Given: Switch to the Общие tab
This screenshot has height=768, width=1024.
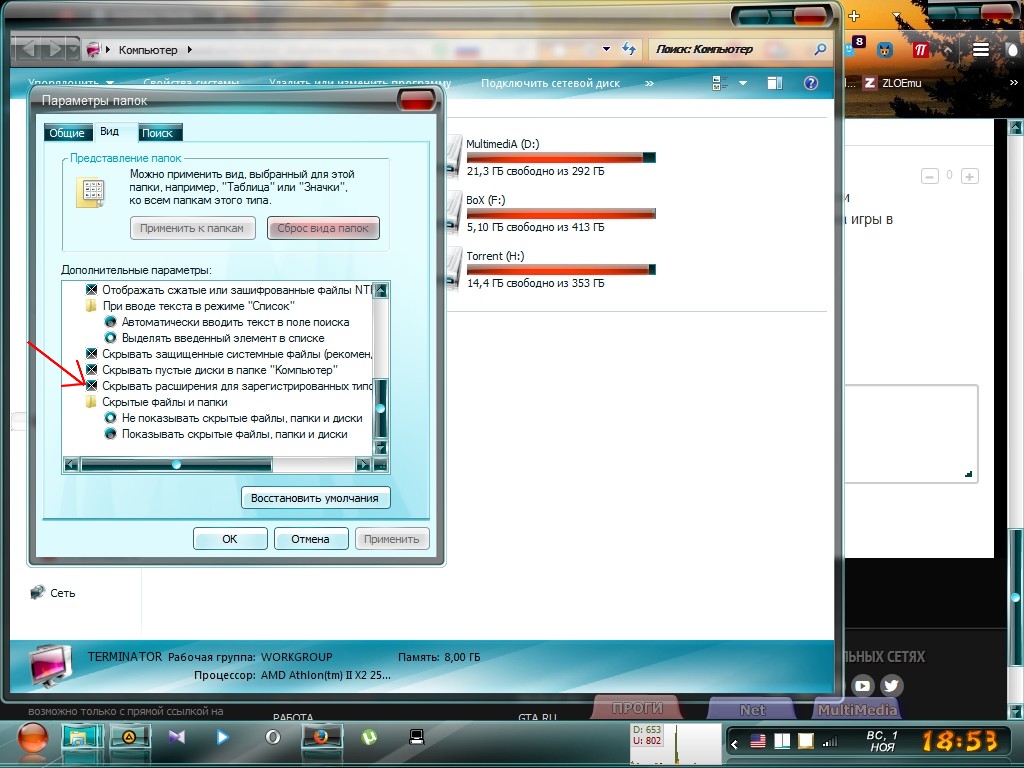Looking at the screenshot, I should [67, 133].
